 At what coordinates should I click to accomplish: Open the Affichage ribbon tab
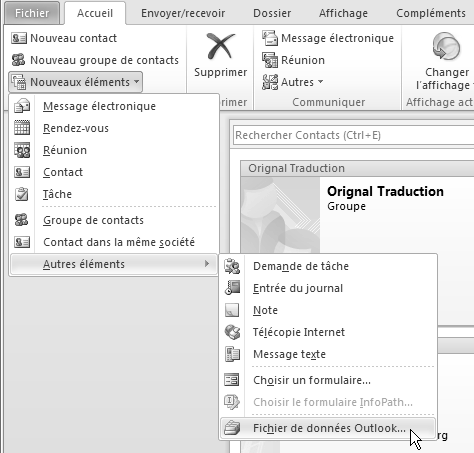(343, 13)
